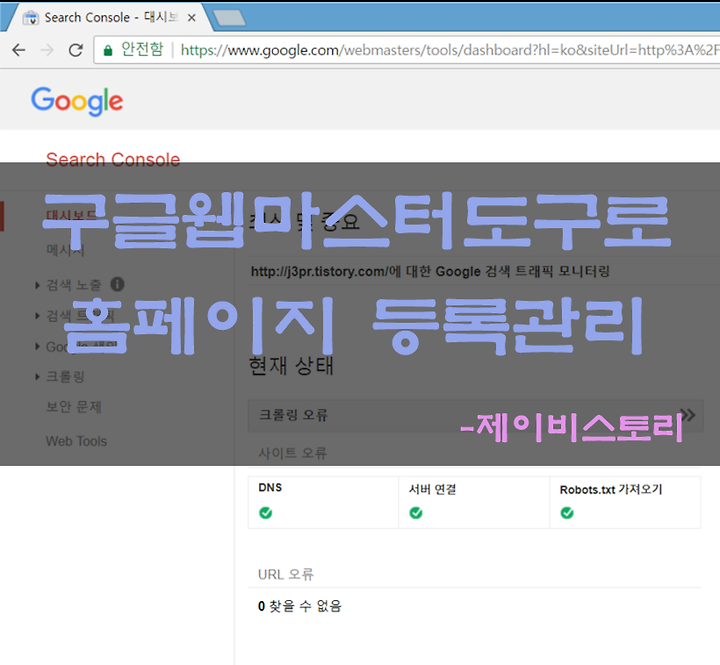The width and height of the screenshot is (720, 665).
Task: Click the DNS status green checkmark
Action: [265, 513]
